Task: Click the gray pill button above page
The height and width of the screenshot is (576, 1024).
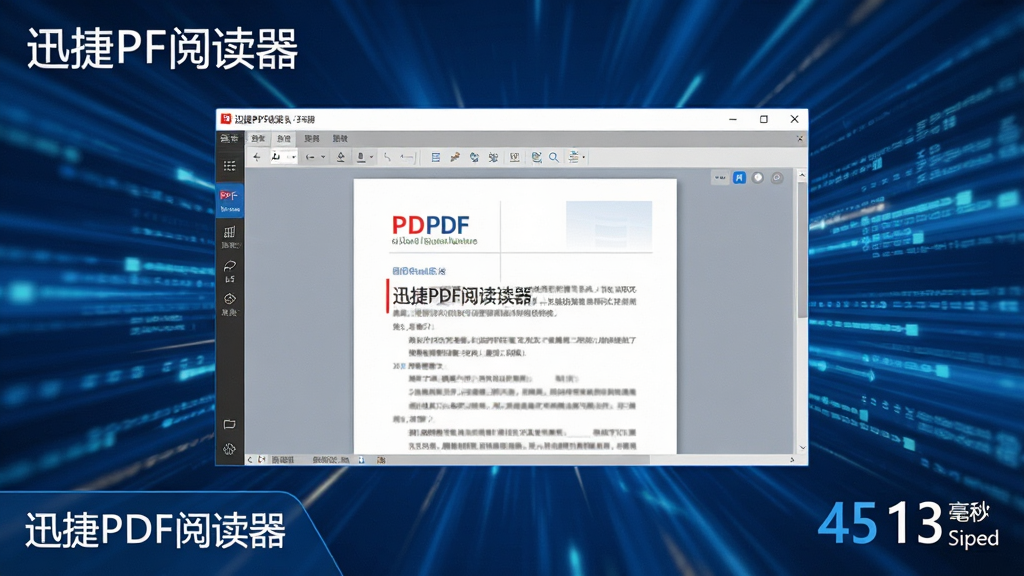Action: (720, 178)
